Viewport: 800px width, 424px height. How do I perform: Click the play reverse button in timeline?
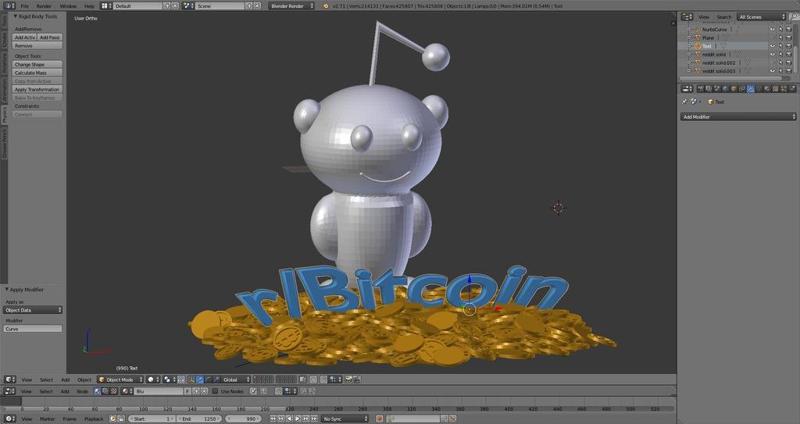click(x=289, y=418)
